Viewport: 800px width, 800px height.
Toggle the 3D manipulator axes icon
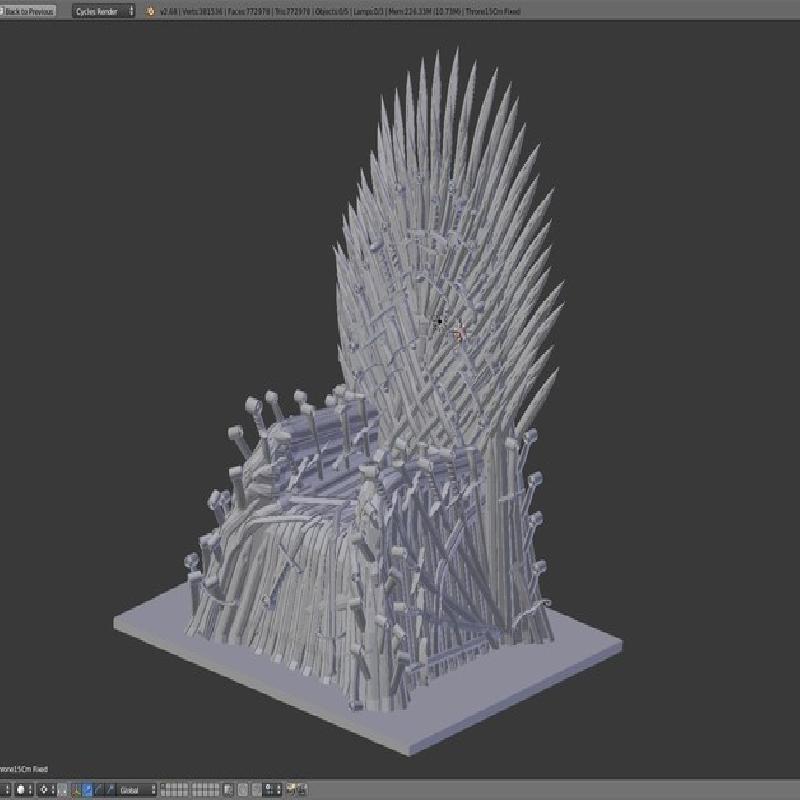click(x=76, y=790)
